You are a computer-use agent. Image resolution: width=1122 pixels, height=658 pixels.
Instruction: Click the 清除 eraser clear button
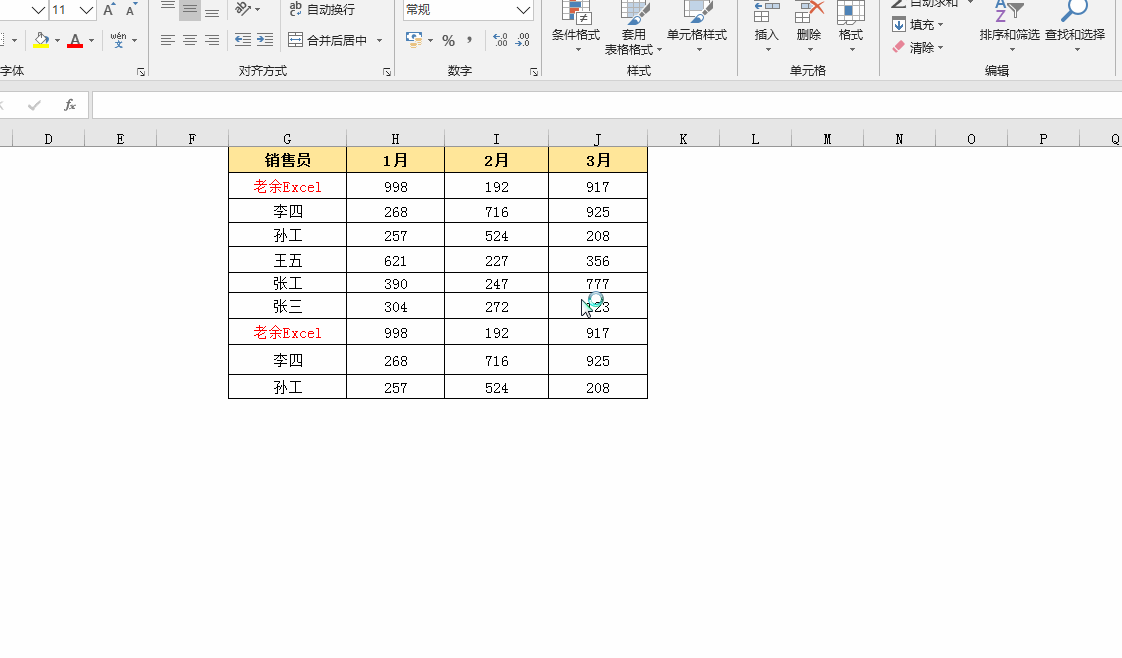click(x=917, y=48)
